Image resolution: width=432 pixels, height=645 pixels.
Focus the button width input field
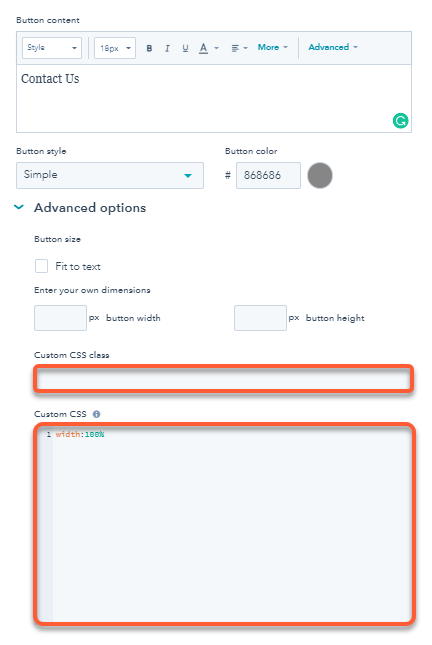click(60, 318)
